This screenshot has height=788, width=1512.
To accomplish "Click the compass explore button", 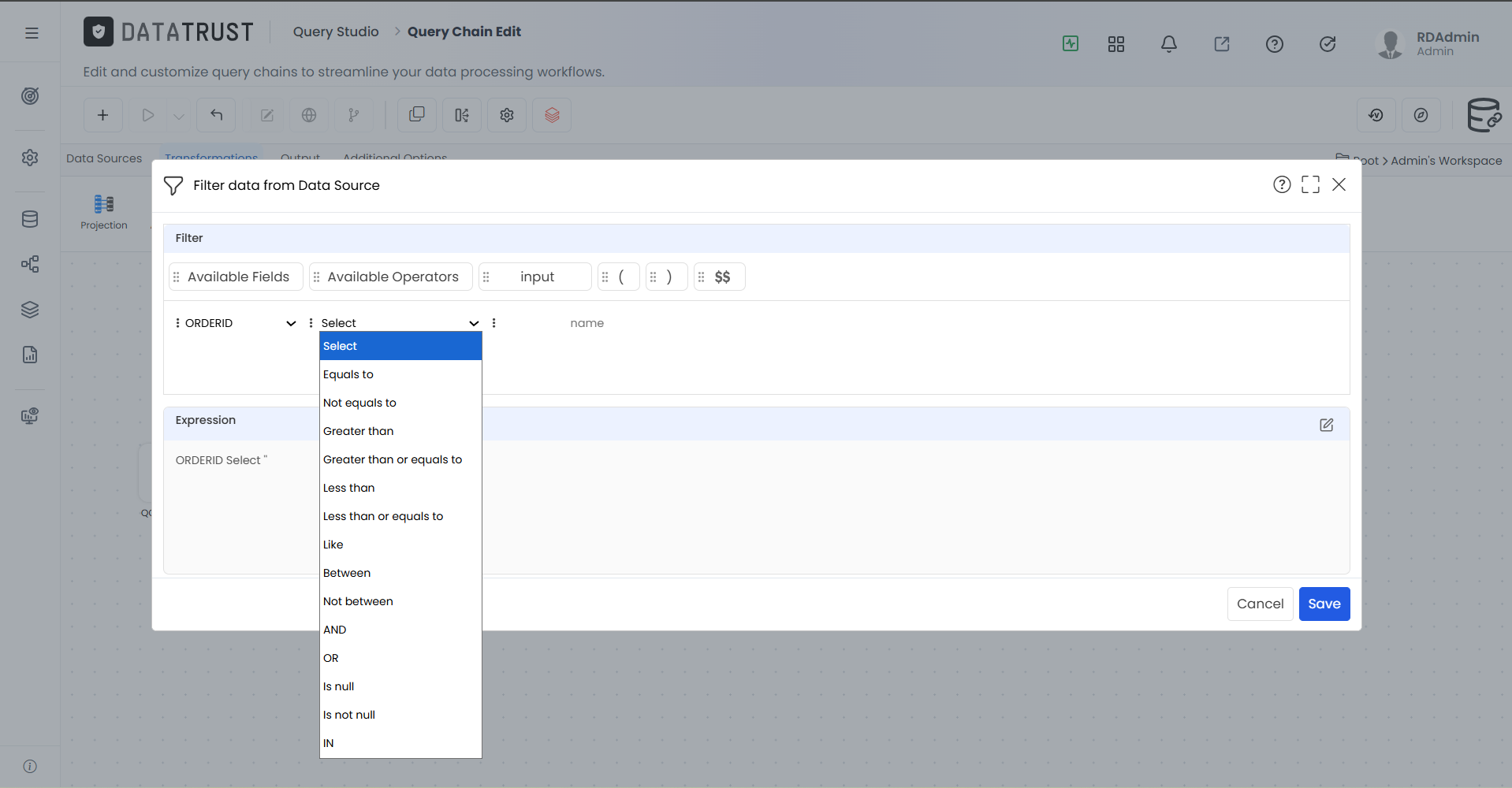I will 1421,115.
